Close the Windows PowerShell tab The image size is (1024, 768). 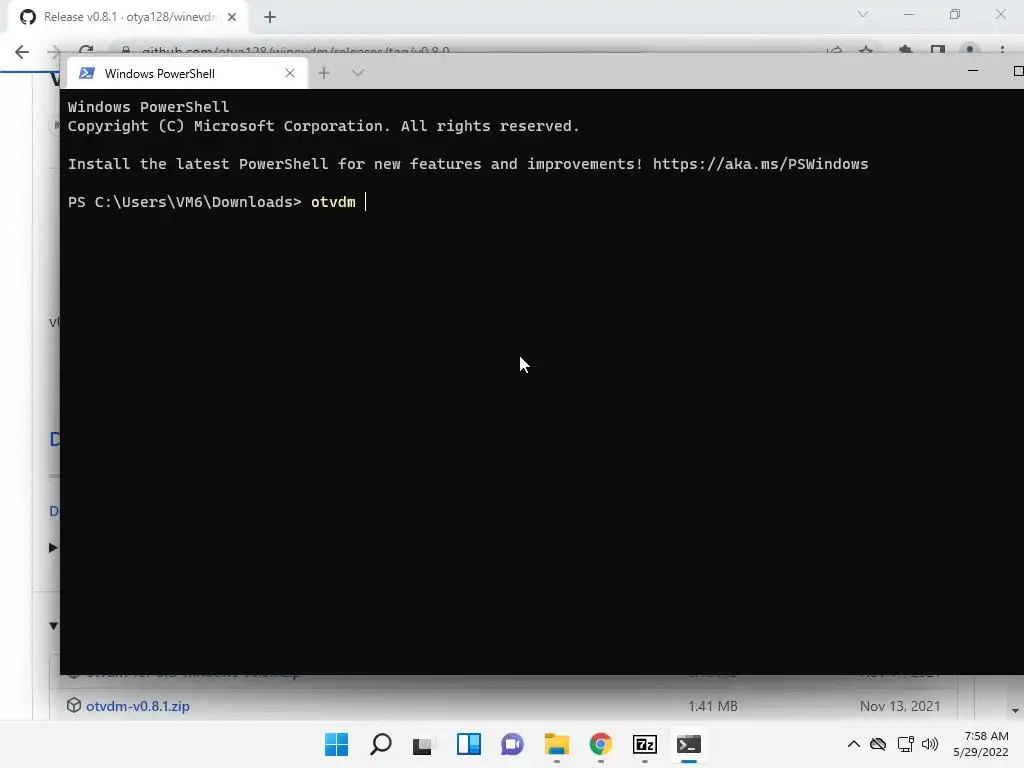(x=290, y=73)
